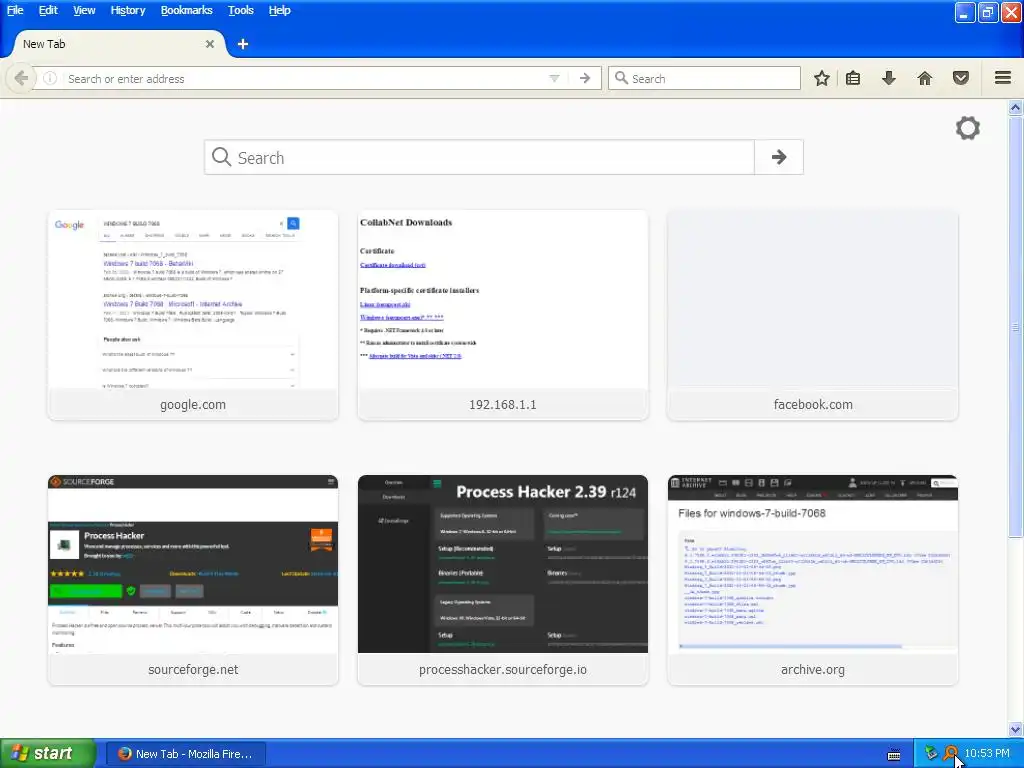This screenshot has height=768, width=1024.
Task: Open the processhacker.sourceforge.io tile
Action: tap(503, 580)
